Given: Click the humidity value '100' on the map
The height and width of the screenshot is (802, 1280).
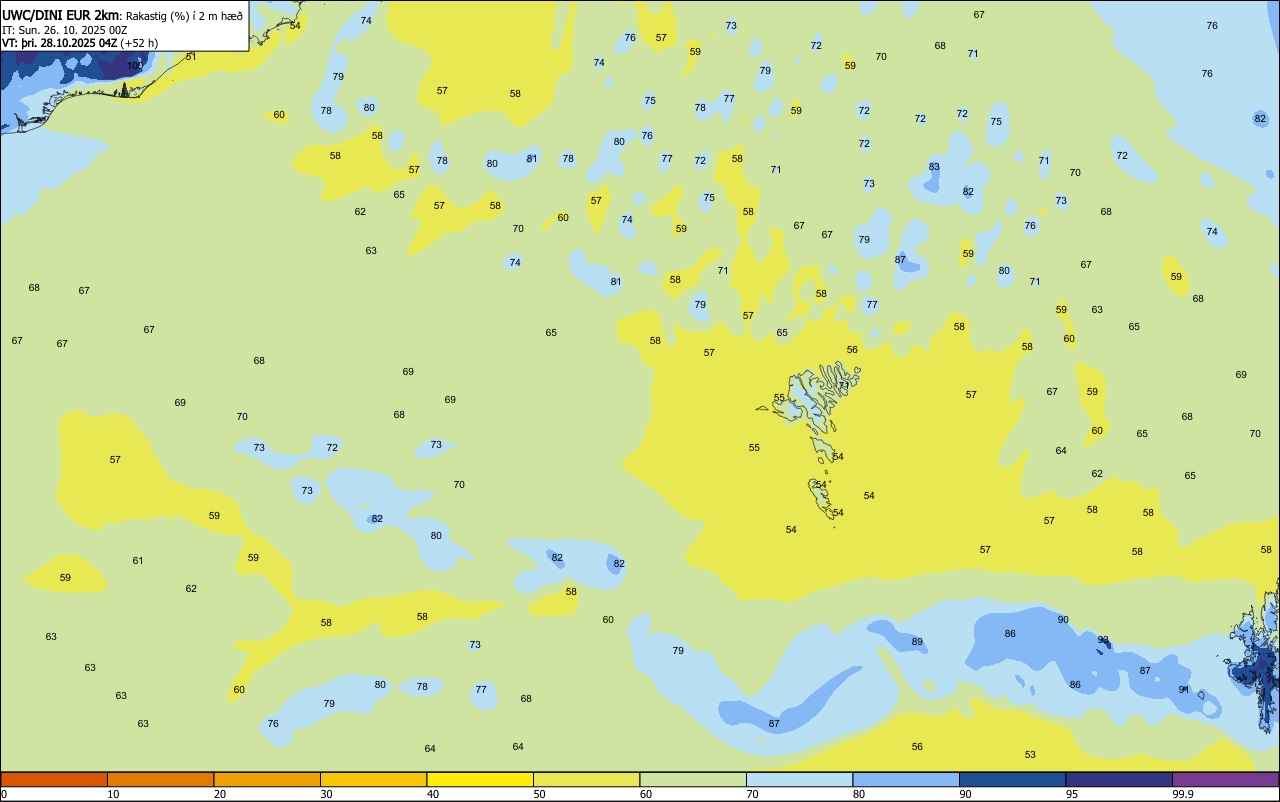Looking at the screenshot, I should tap(135, 65).
